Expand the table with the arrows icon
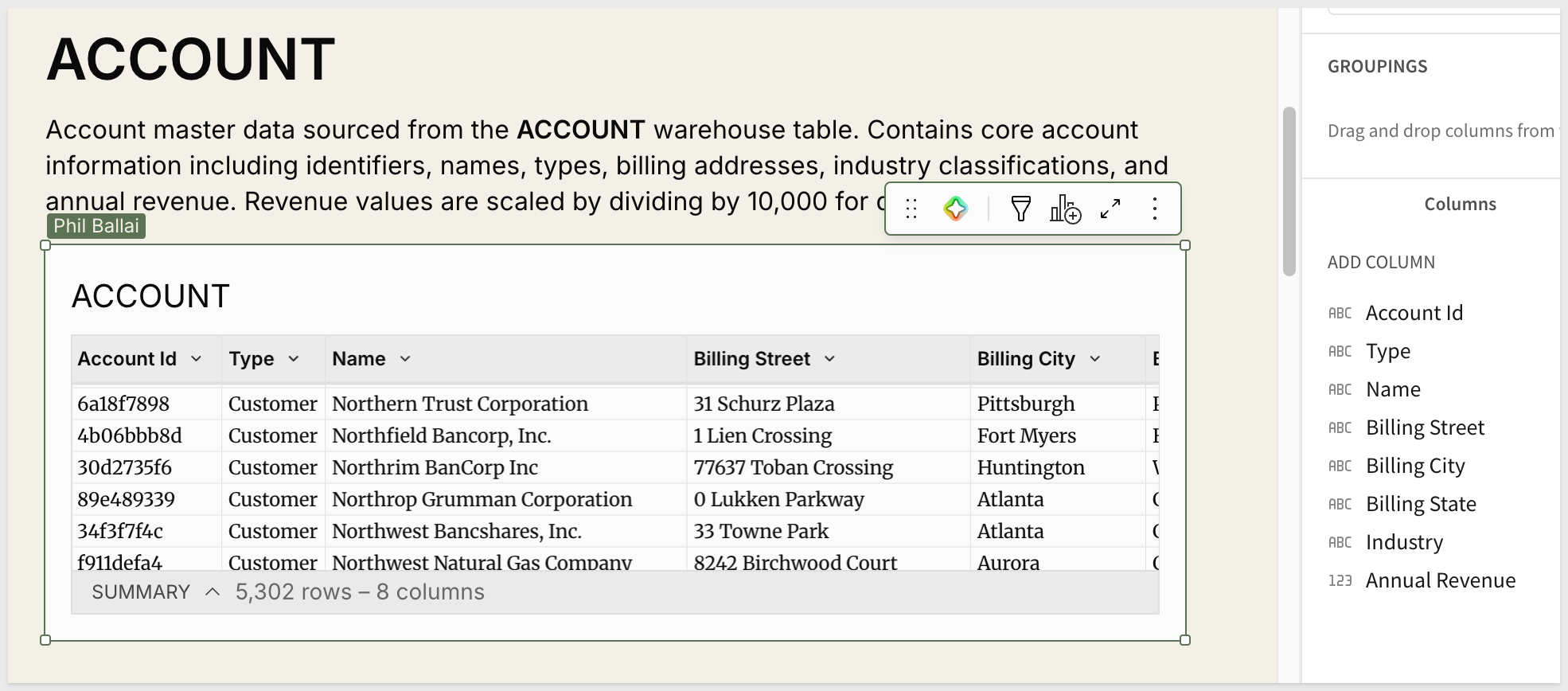Screen dimensions: 1568x691 (1110, 209)
